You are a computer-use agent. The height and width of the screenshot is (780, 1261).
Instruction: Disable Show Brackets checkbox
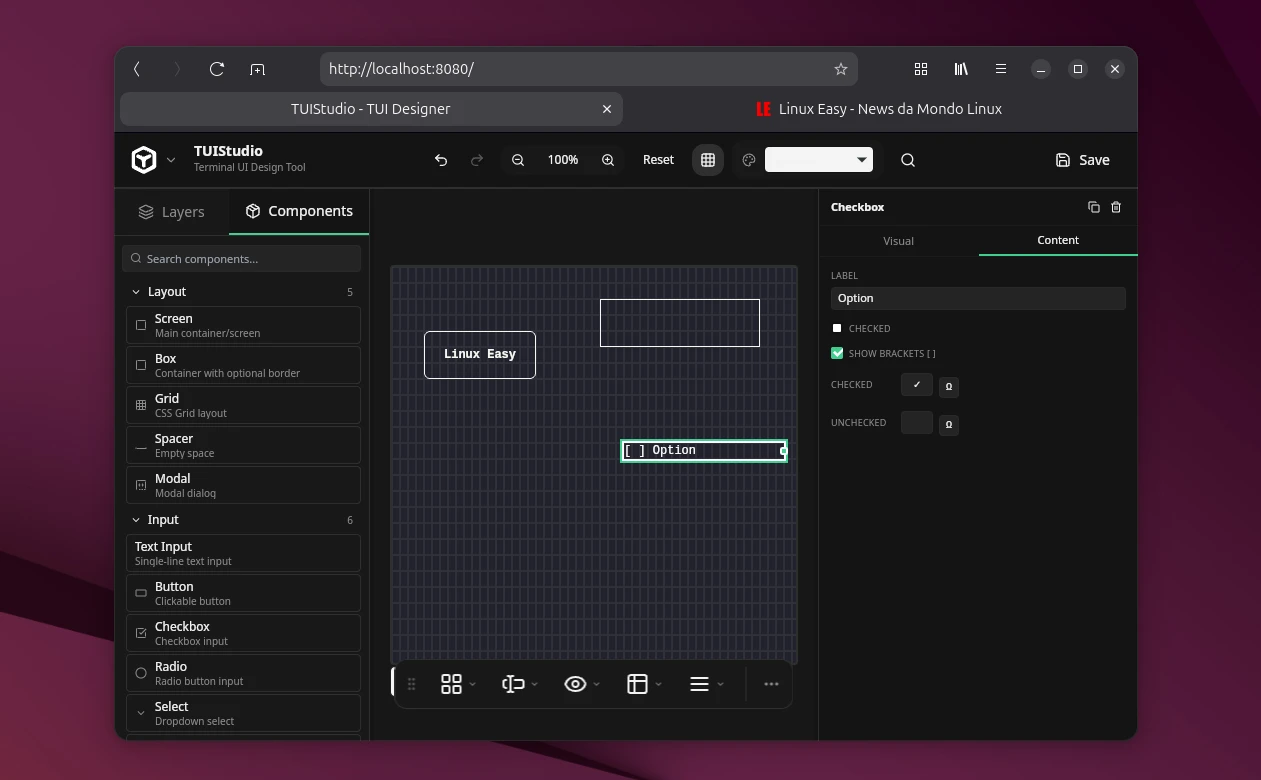(x=837, y=353)
